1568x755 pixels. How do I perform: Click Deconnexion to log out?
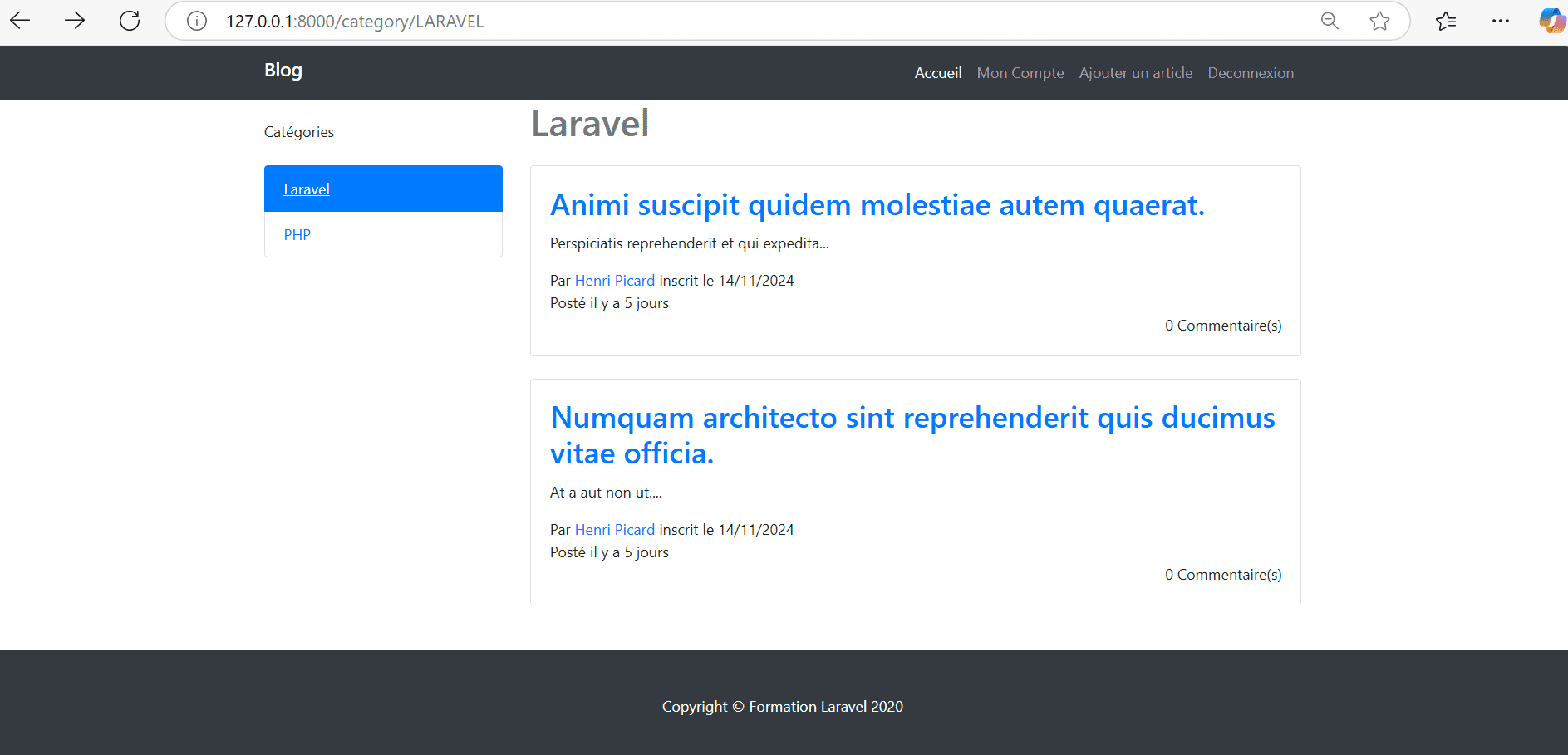(x=1251, y=73)
